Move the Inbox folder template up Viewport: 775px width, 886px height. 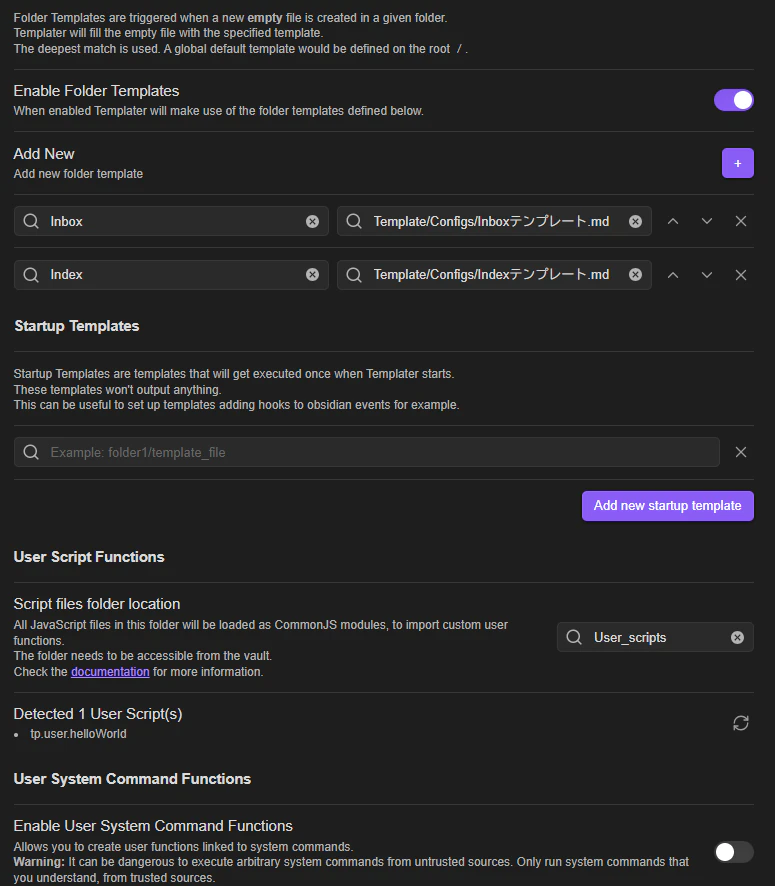[673, 222]
